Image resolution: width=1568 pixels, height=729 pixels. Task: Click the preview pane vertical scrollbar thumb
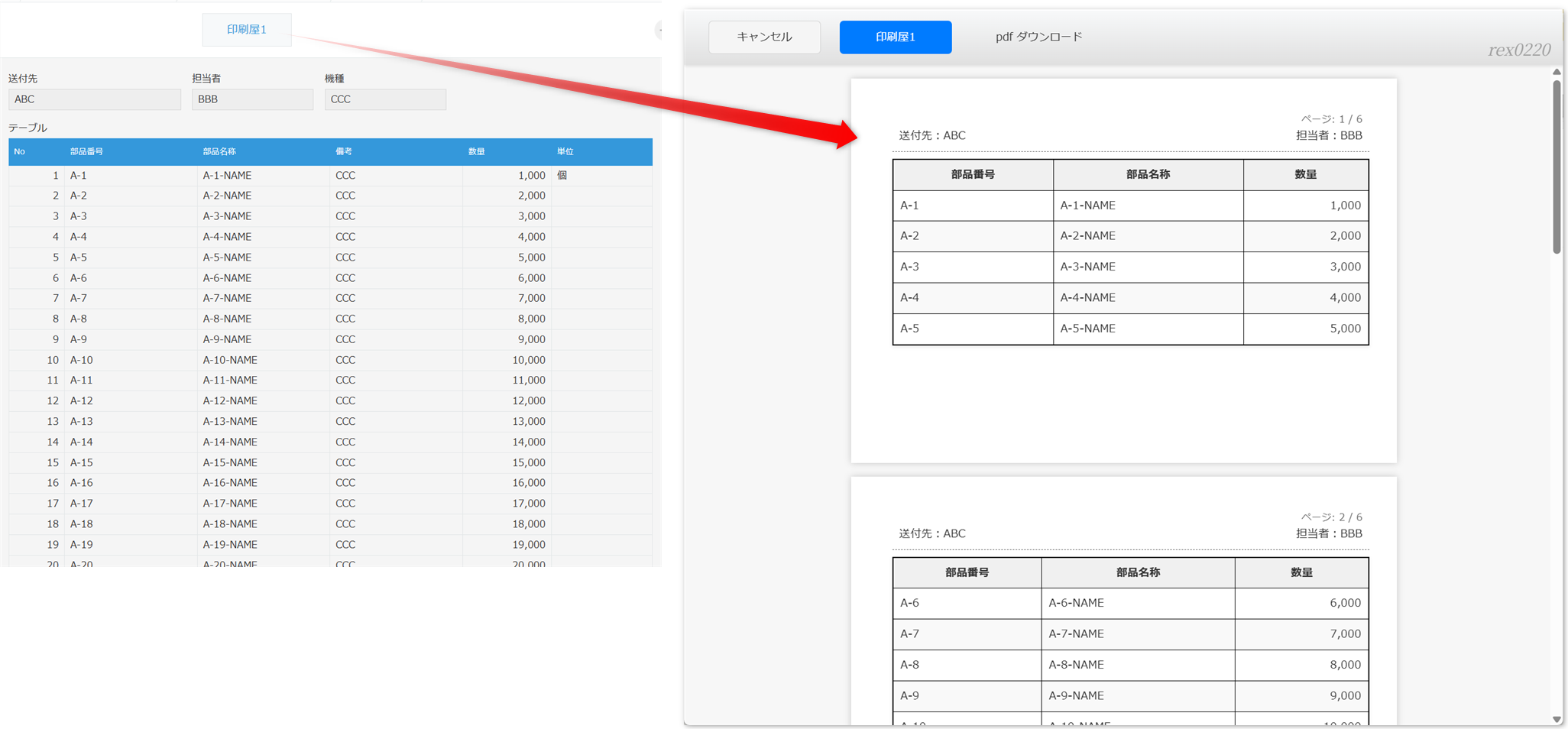coord(1557,167)
